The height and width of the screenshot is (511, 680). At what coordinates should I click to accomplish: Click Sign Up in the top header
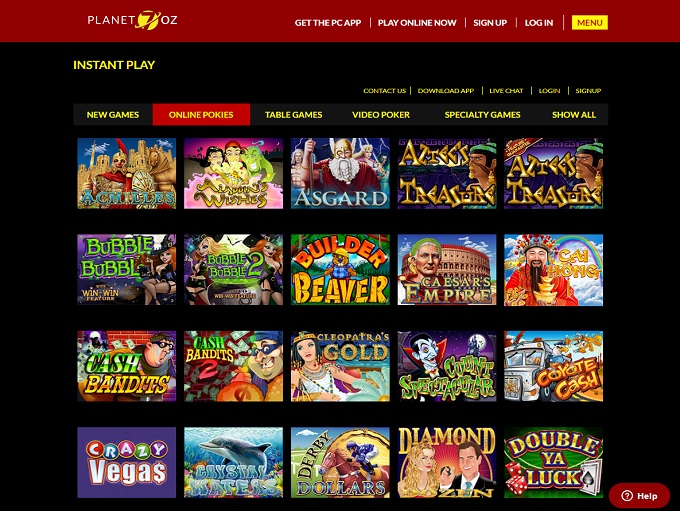(490, 23)
